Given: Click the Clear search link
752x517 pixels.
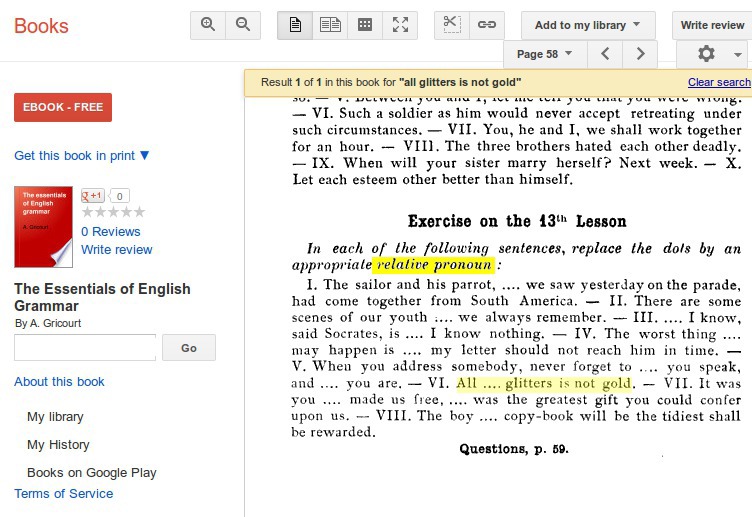Looking at the screenshot, I should 718,82.
